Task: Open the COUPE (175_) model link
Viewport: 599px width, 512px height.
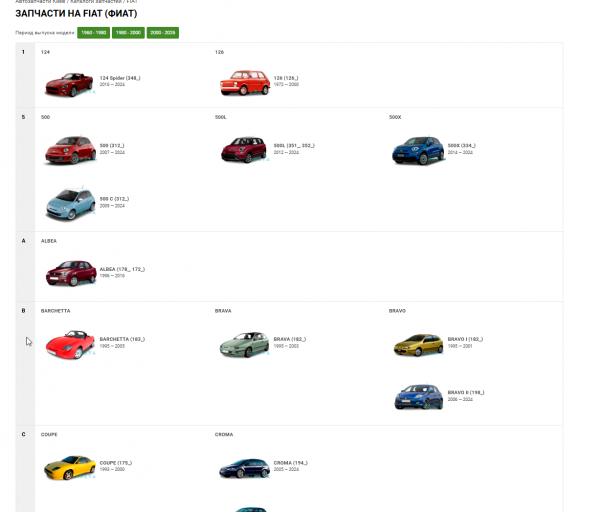Action: point(116,463)
